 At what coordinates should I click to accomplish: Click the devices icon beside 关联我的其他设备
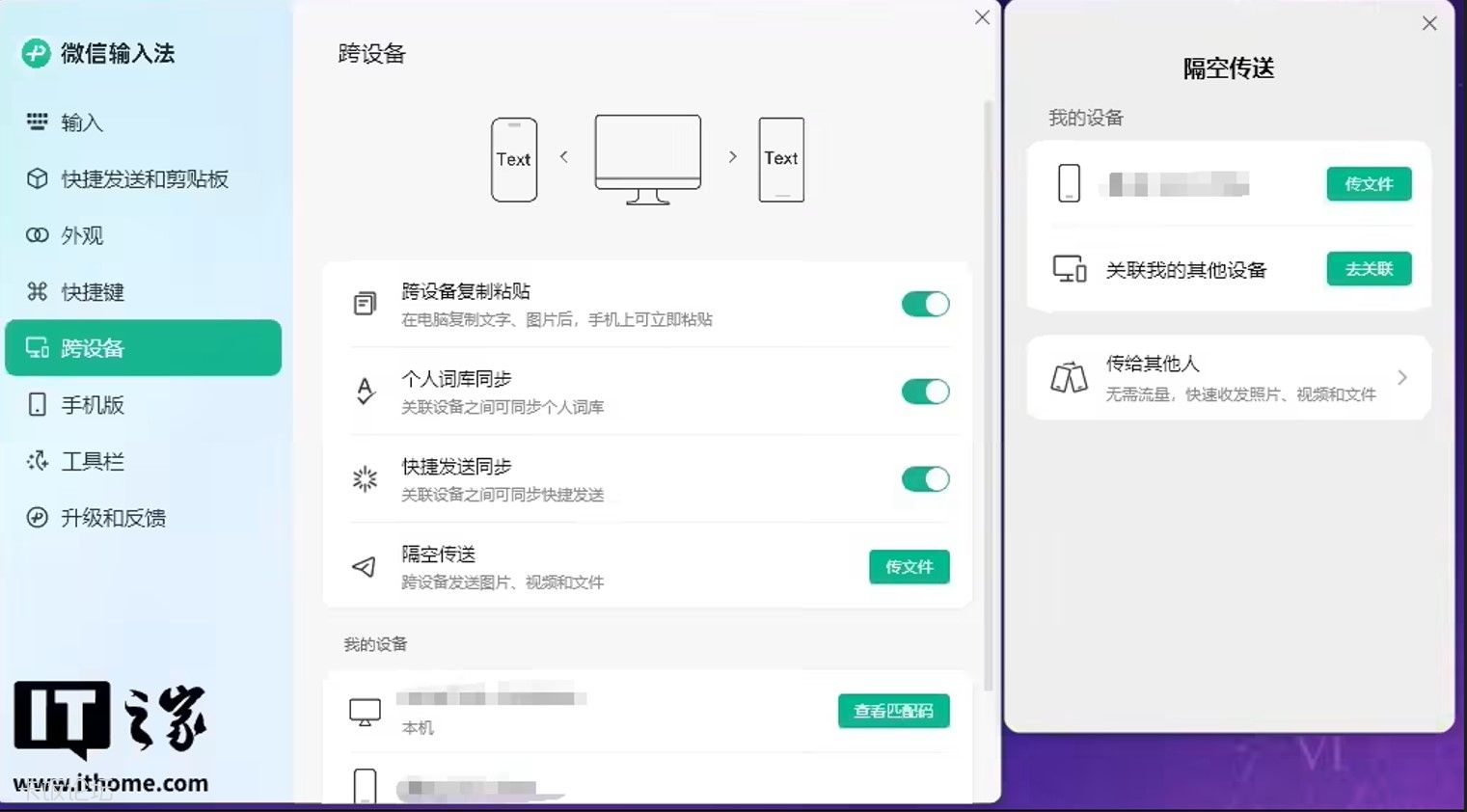(x=1070, y=269)
